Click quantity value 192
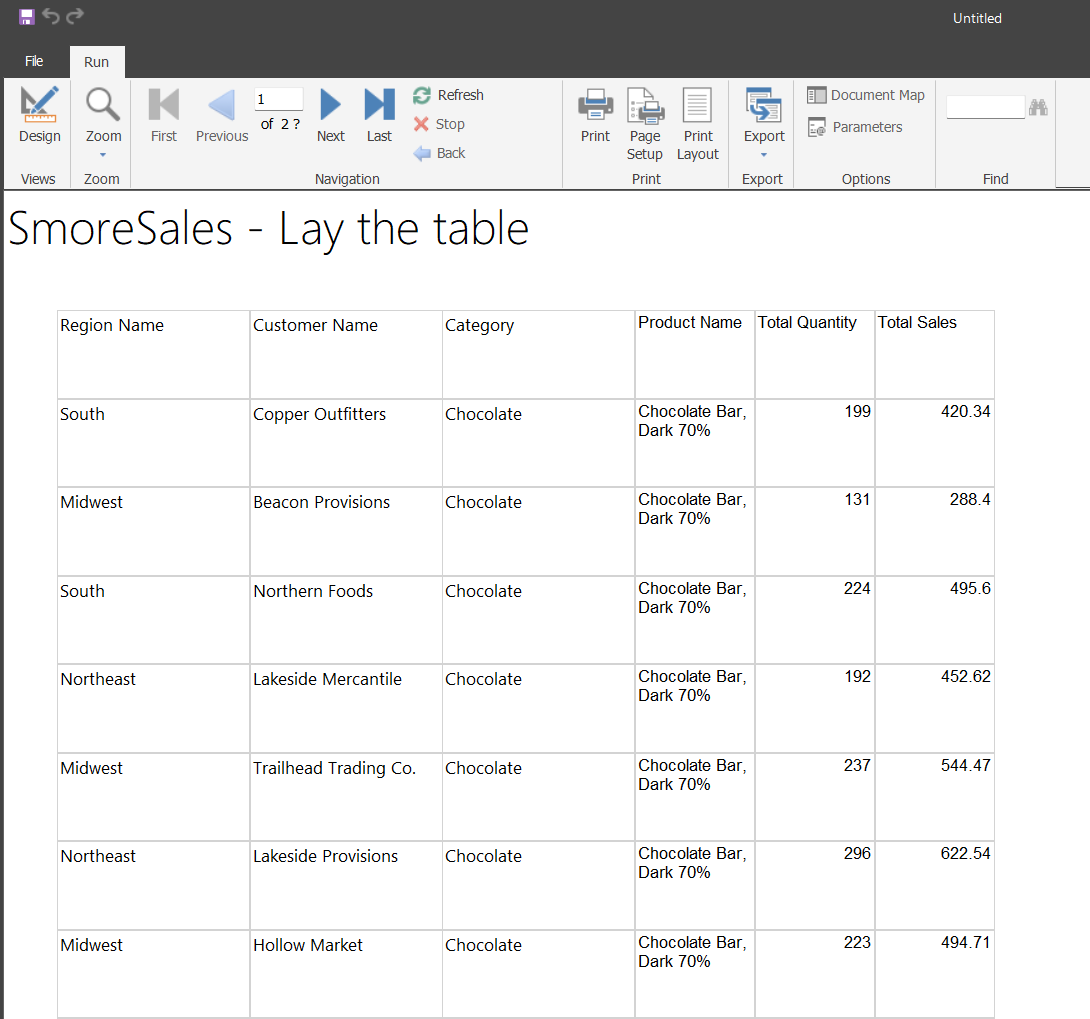This screenshot has height=1019, width=1090. click(857, 676)
